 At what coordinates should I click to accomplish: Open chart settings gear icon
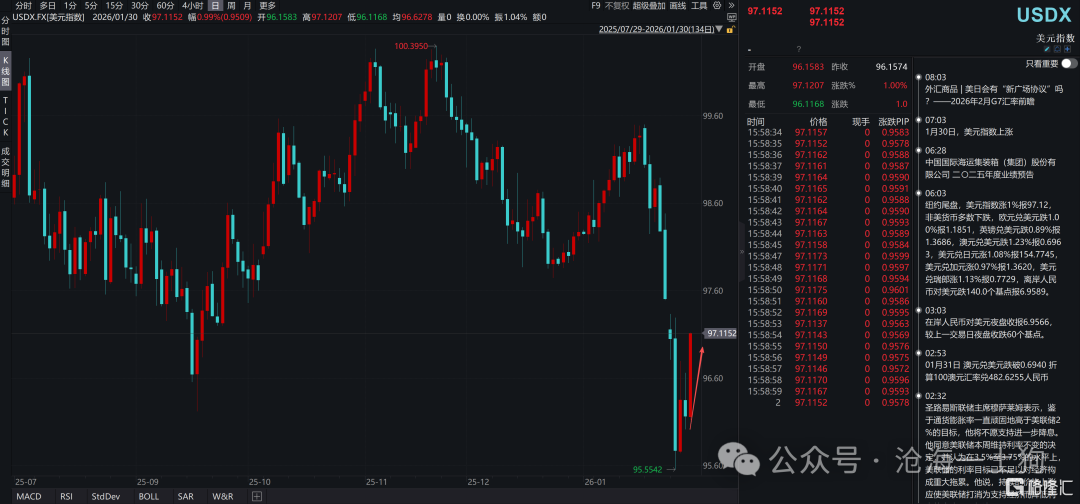(x=717, y=5)
